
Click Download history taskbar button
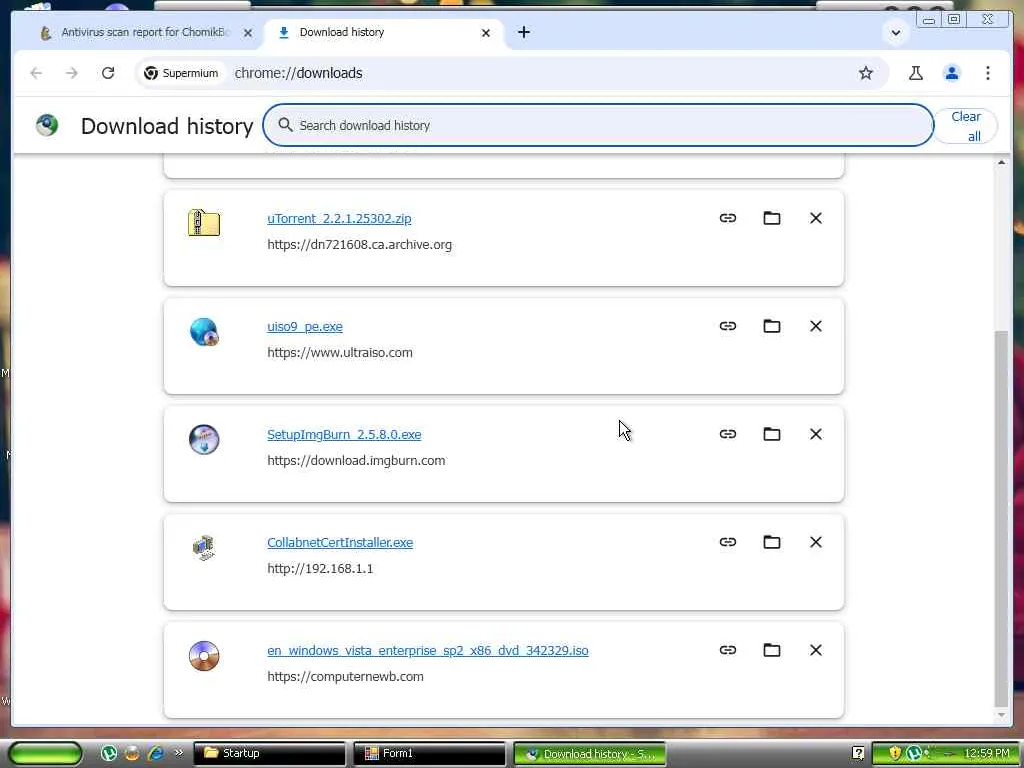tap(590, 754)
